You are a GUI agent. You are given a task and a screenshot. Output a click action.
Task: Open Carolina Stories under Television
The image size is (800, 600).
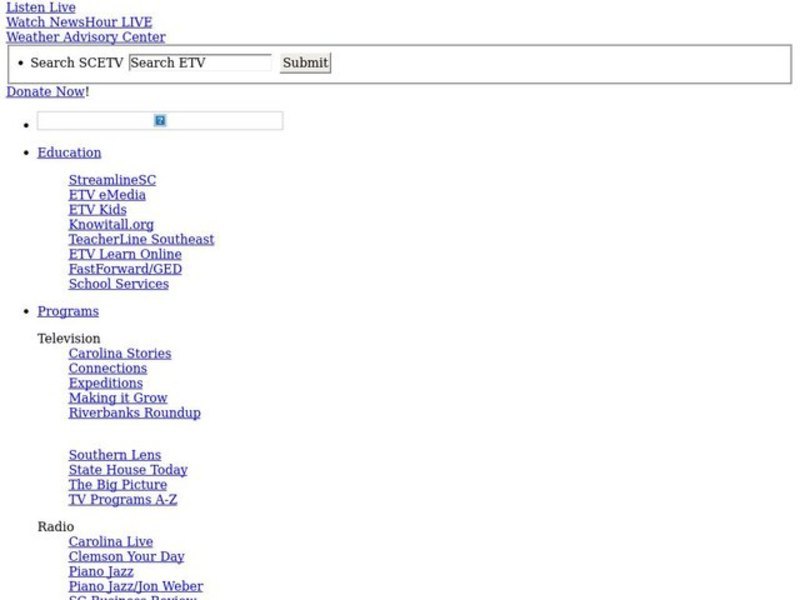click(x=119, y=353)
